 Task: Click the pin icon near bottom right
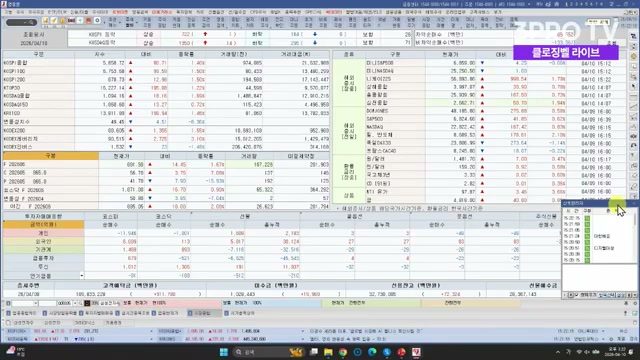(x=626, y=313)
